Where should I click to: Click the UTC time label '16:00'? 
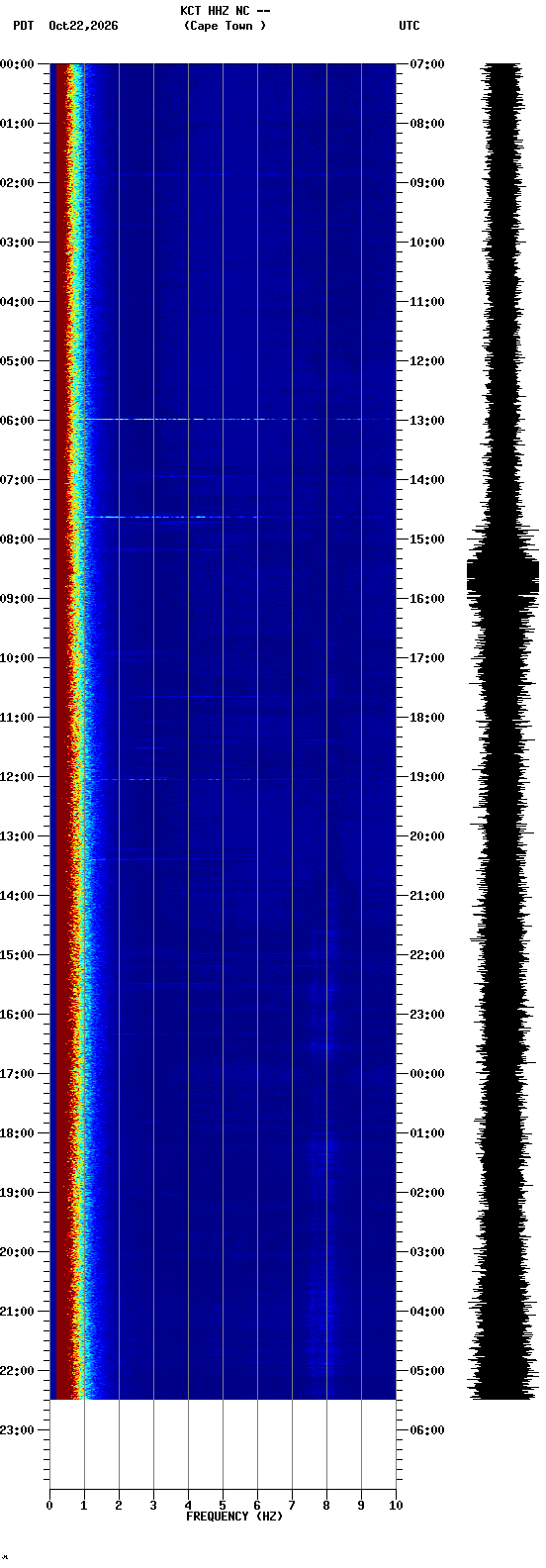click(427, 599)
